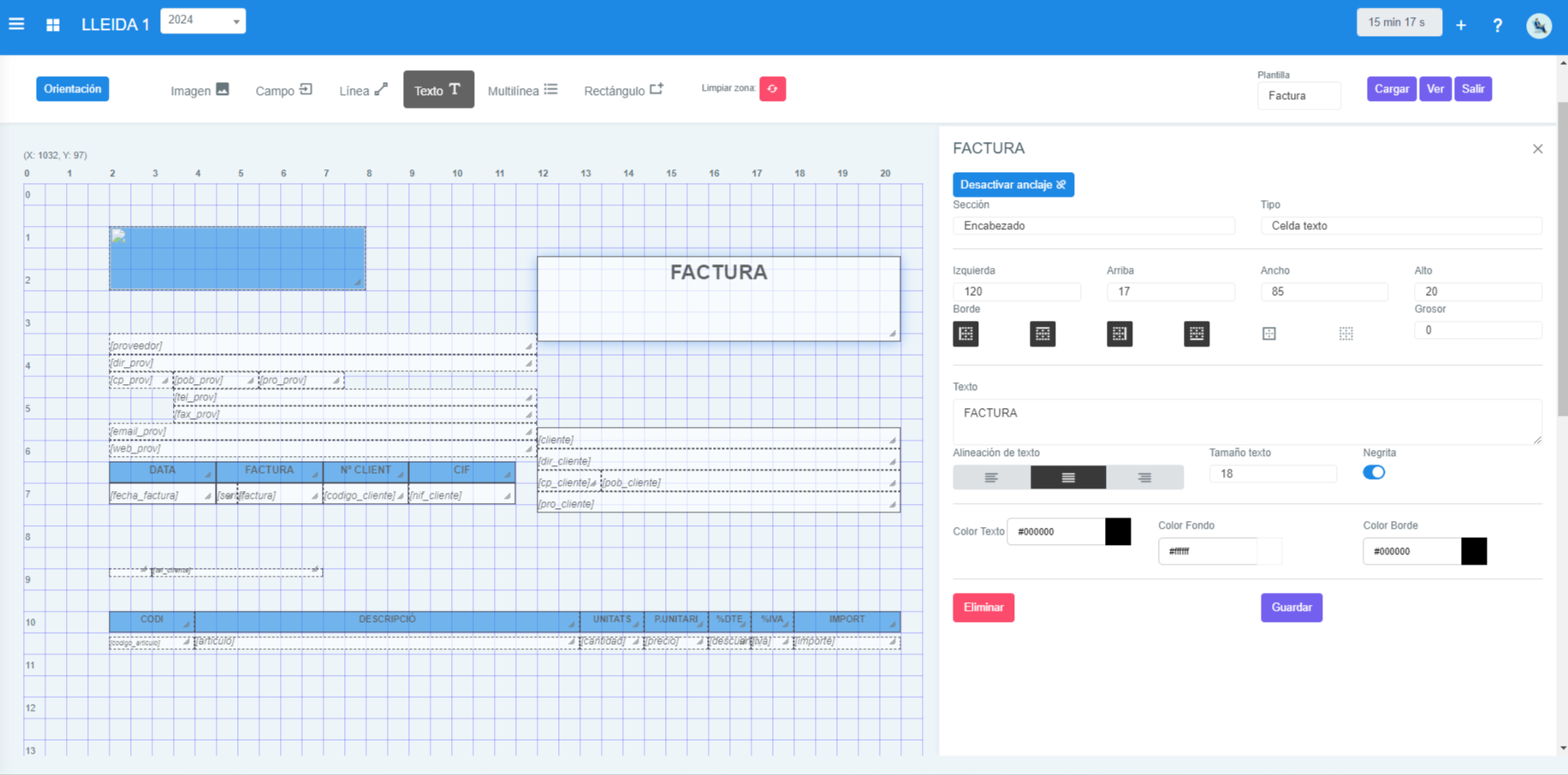Viewport: 1568px width, 775px height.
Task: Click the black Color Texto swatch
Action: pyautogui.click(x=1118, y=531)
